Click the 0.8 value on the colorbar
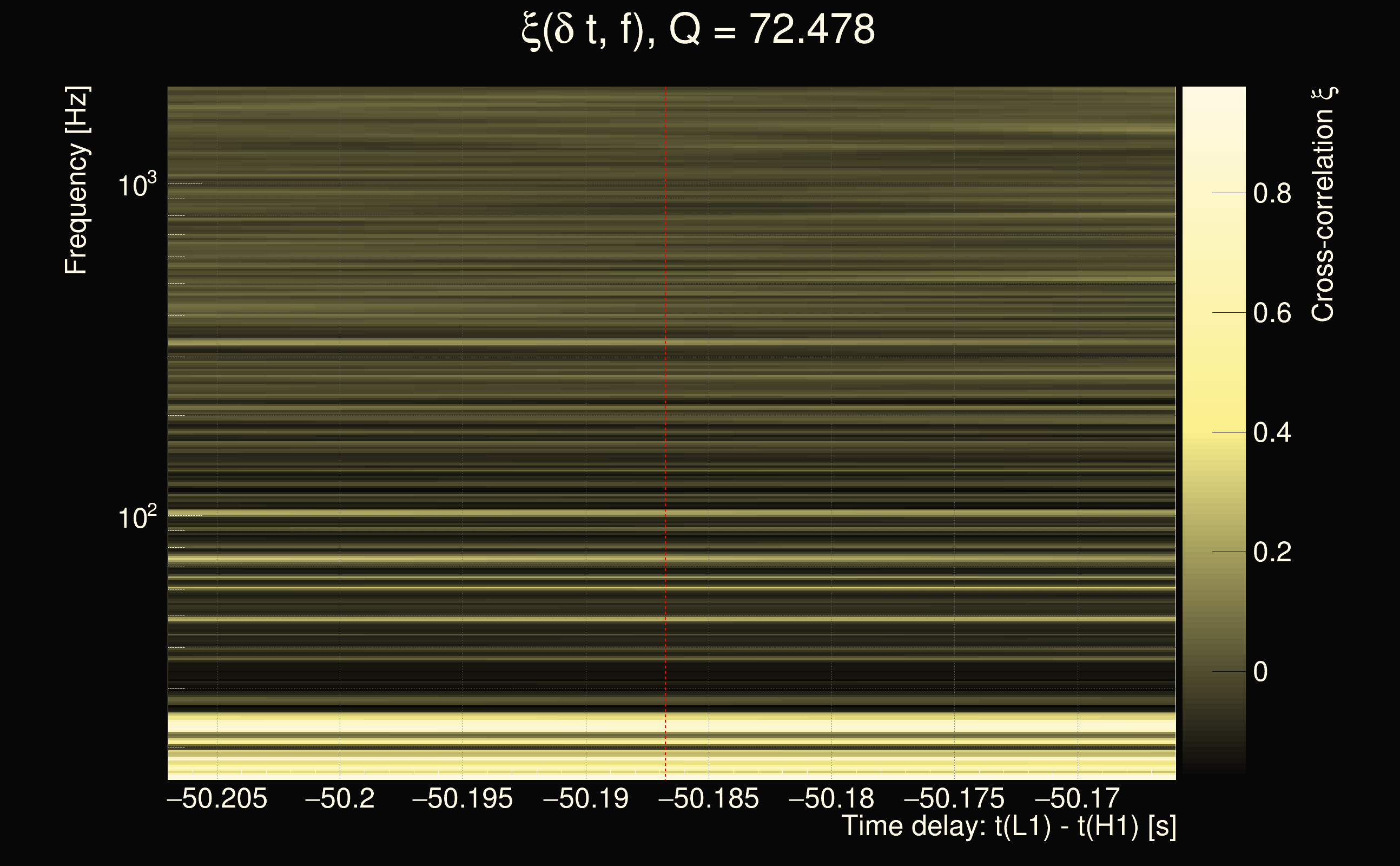Viewport: 1400px width, 866px height. [x=1272, y=194]
